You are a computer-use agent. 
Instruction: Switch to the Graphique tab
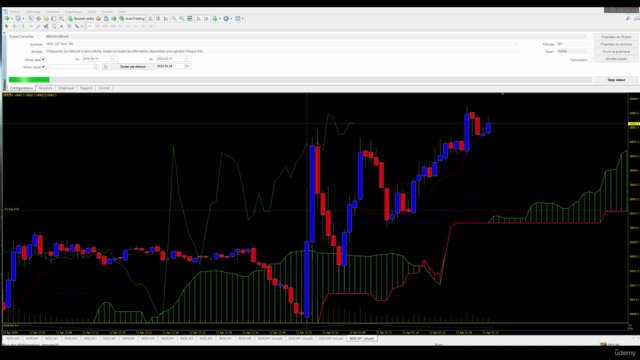(66, 88)
